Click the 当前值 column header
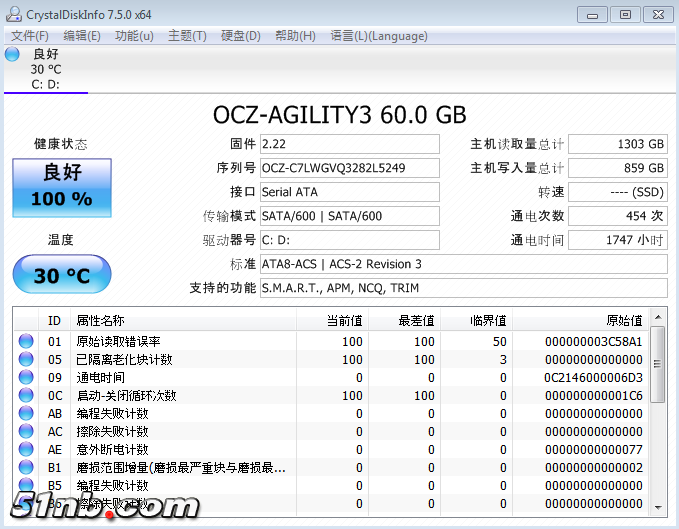The height and width of the screenshot is (529, 679). (333, 321)
